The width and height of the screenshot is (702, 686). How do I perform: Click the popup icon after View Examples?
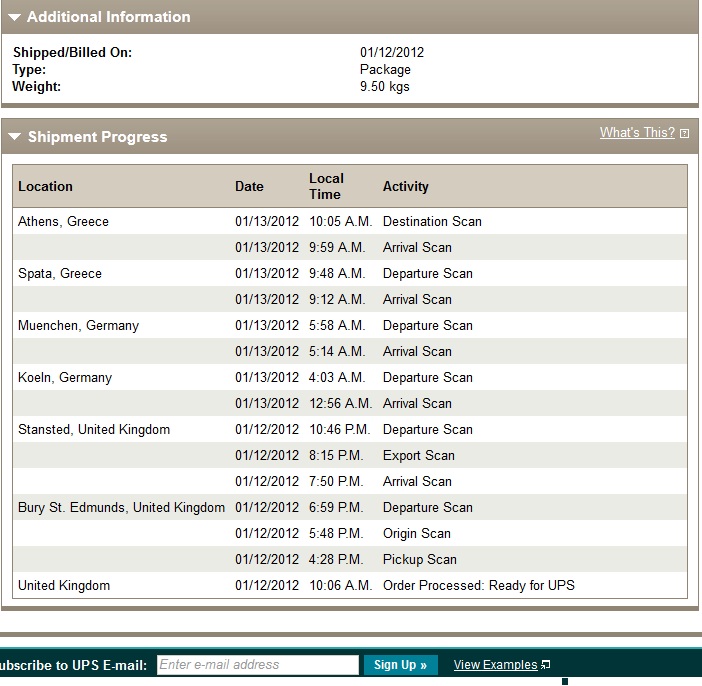[545, 665]
